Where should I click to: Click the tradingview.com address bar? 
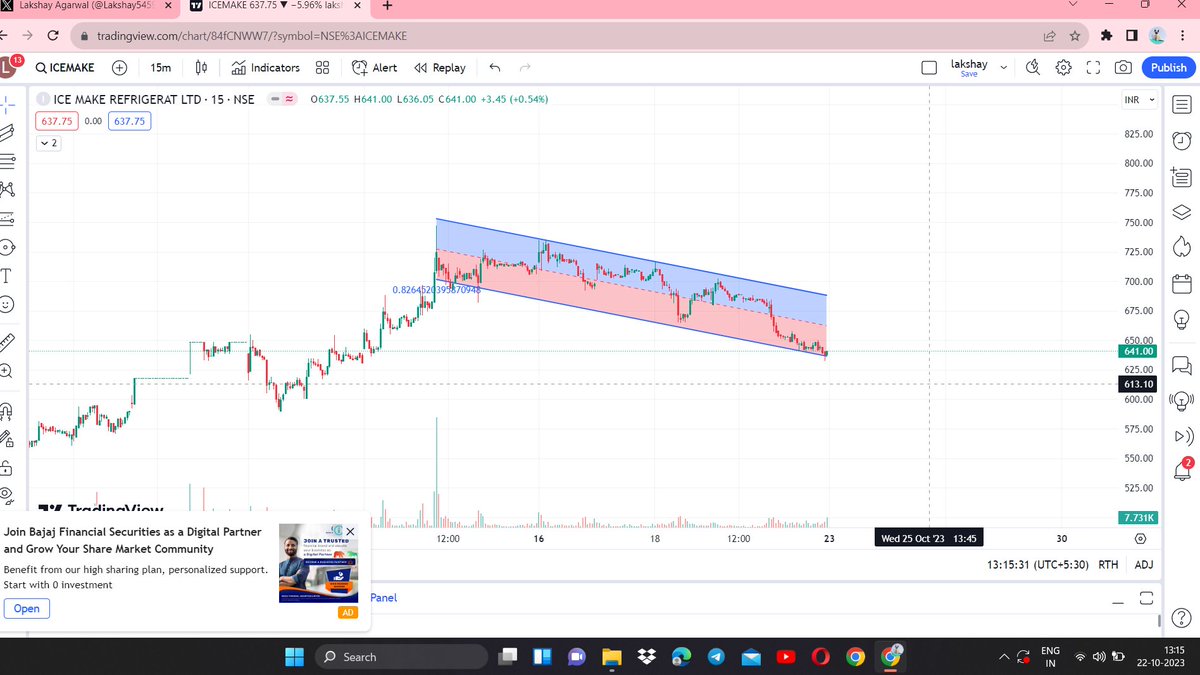[560, 35]
